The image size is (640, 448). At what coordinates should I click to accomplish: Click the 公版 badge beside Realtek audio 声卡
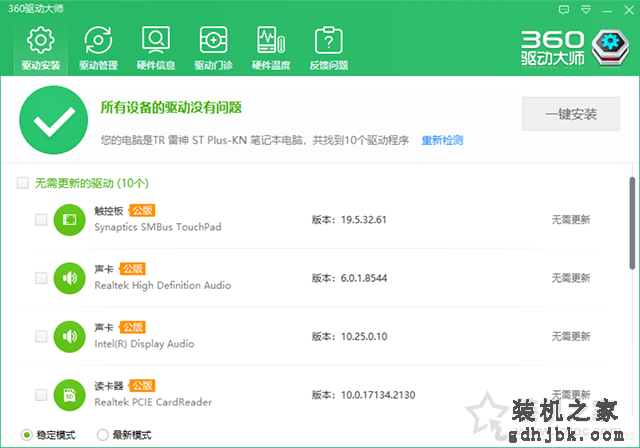(133, 269)
